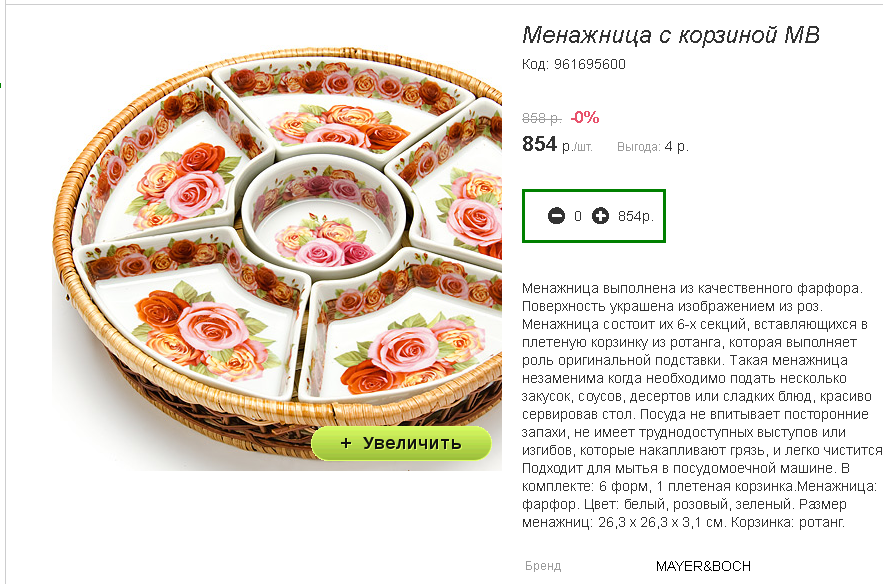Click the product code 961695600

(x=590, y=64)
